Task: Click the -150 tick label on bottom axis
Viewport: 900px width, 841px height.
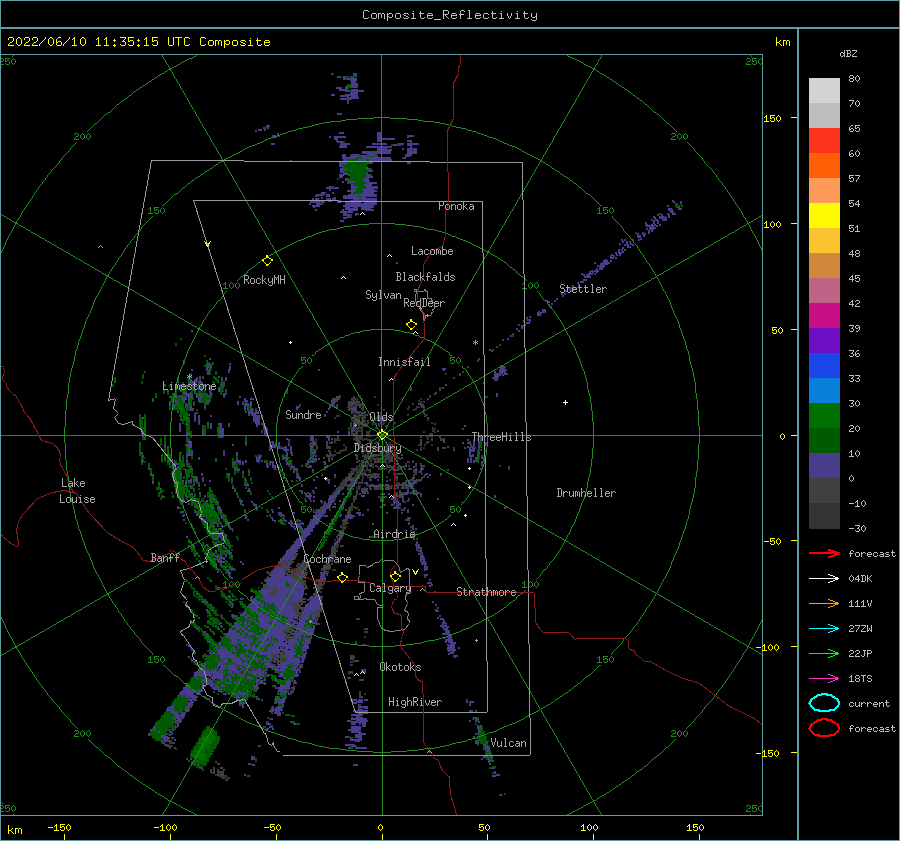Action: pos(59,827)
